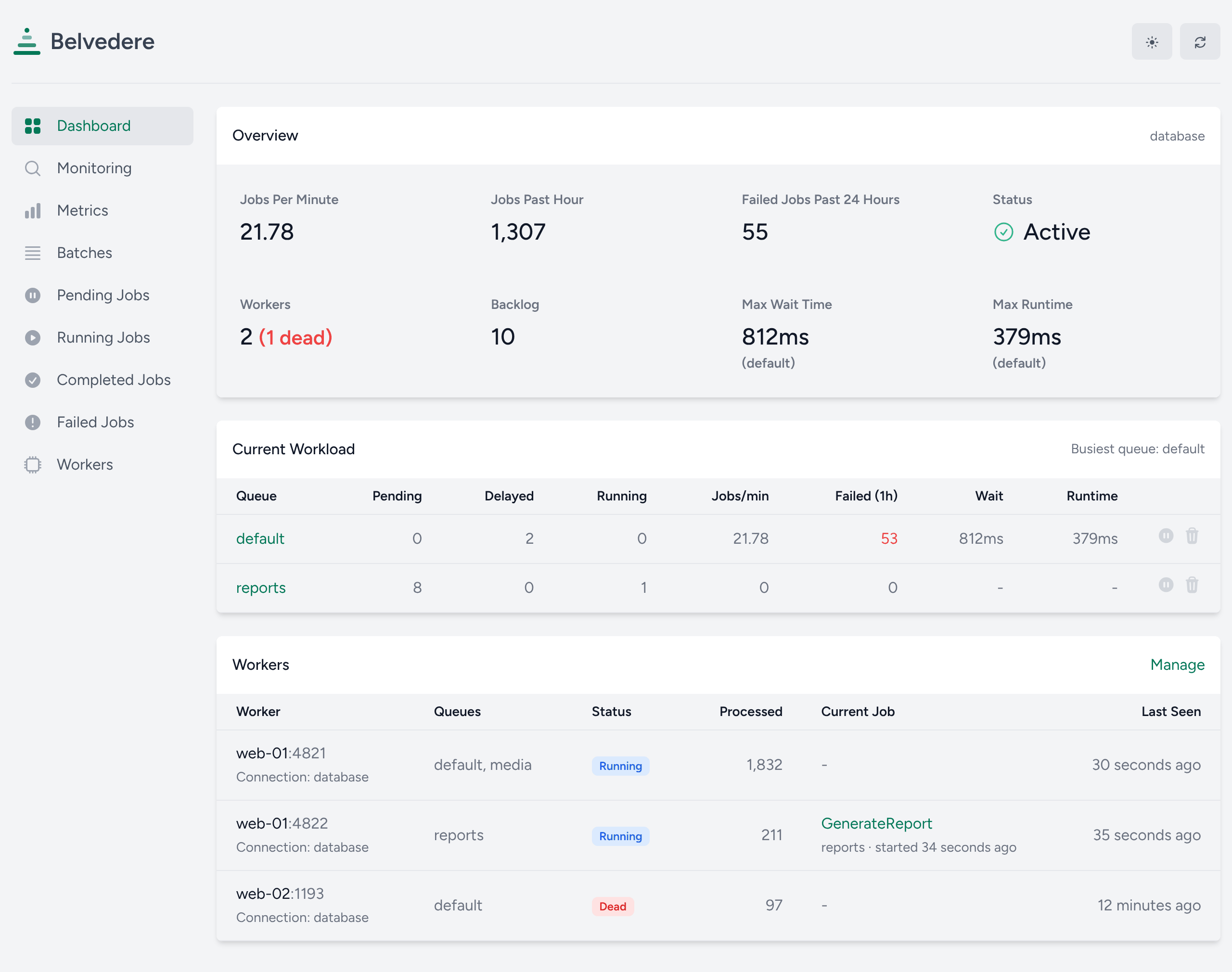Select the Failed Jobs exclamation icon
1232x972 pixels.
click(32, 422)
